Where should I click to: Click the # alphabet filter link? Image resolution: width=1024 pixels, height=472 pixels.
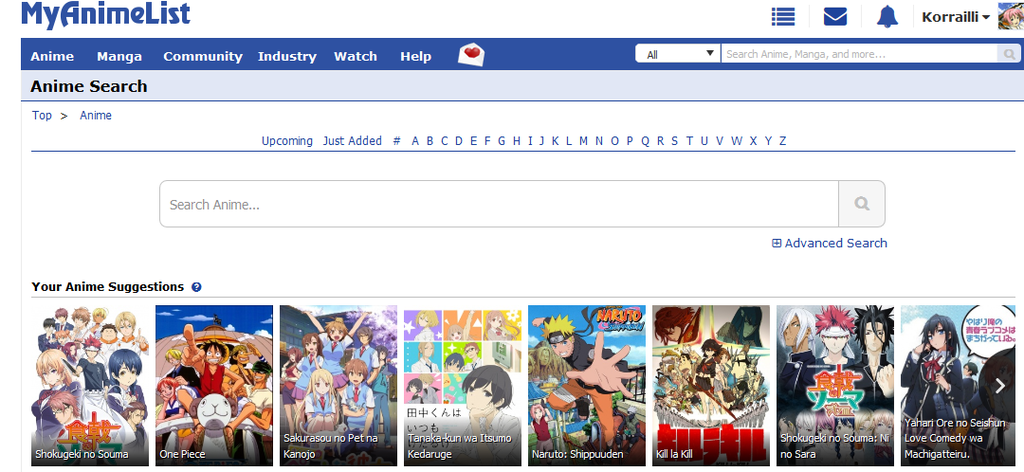tap(396, 140)
